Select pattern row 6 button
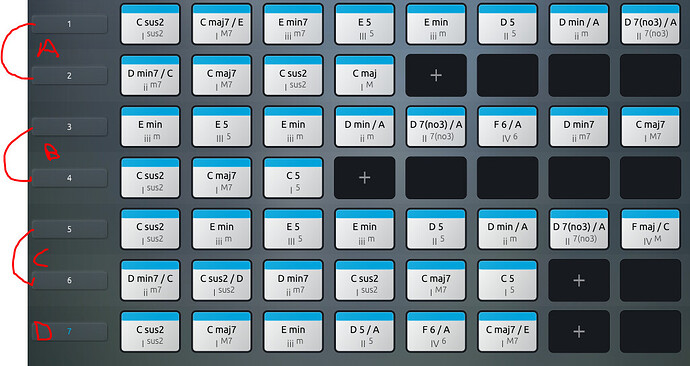The height and width of the screenshot is (366, 690). click(x=70, y=280)
